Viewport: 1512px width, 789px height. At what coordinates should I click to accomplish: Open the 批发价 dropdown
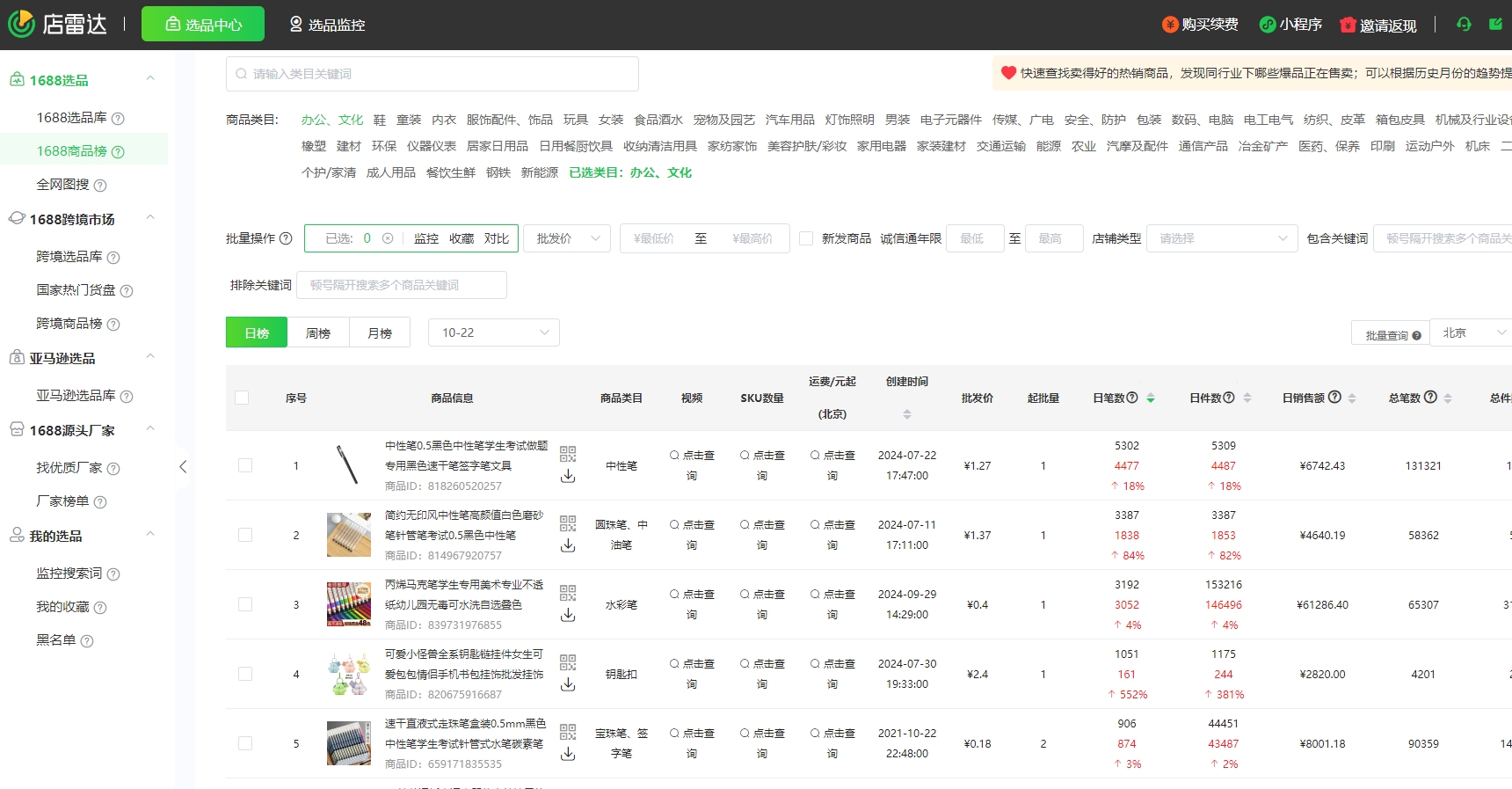click(567, 238)
